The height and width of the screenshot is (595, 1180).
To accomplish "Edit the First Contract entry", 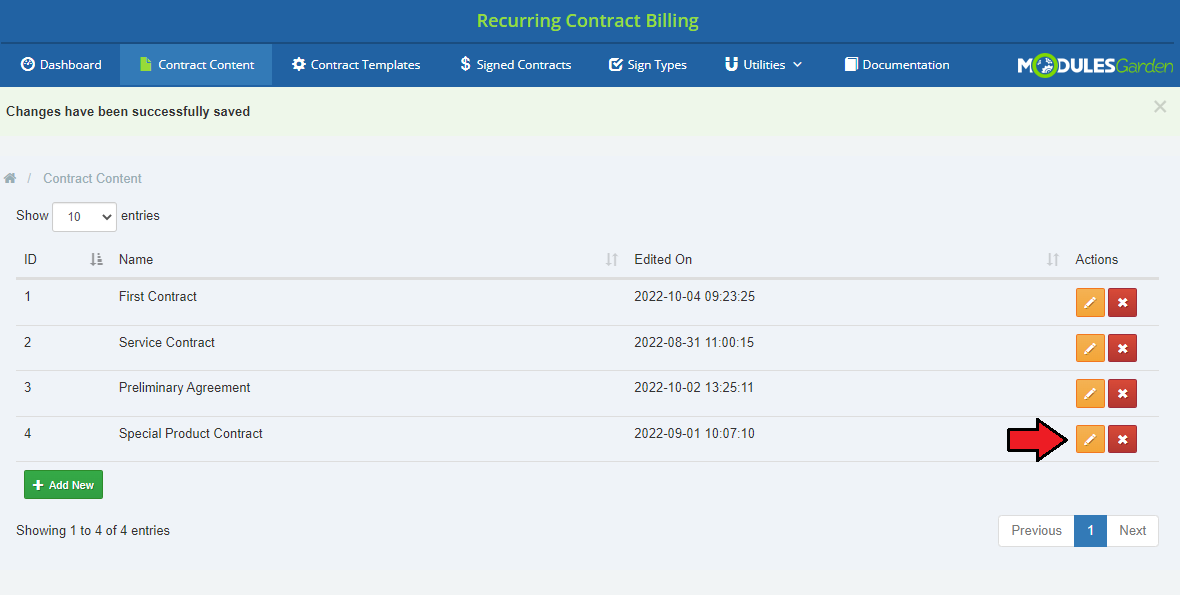I will [x=1090, y=302].
